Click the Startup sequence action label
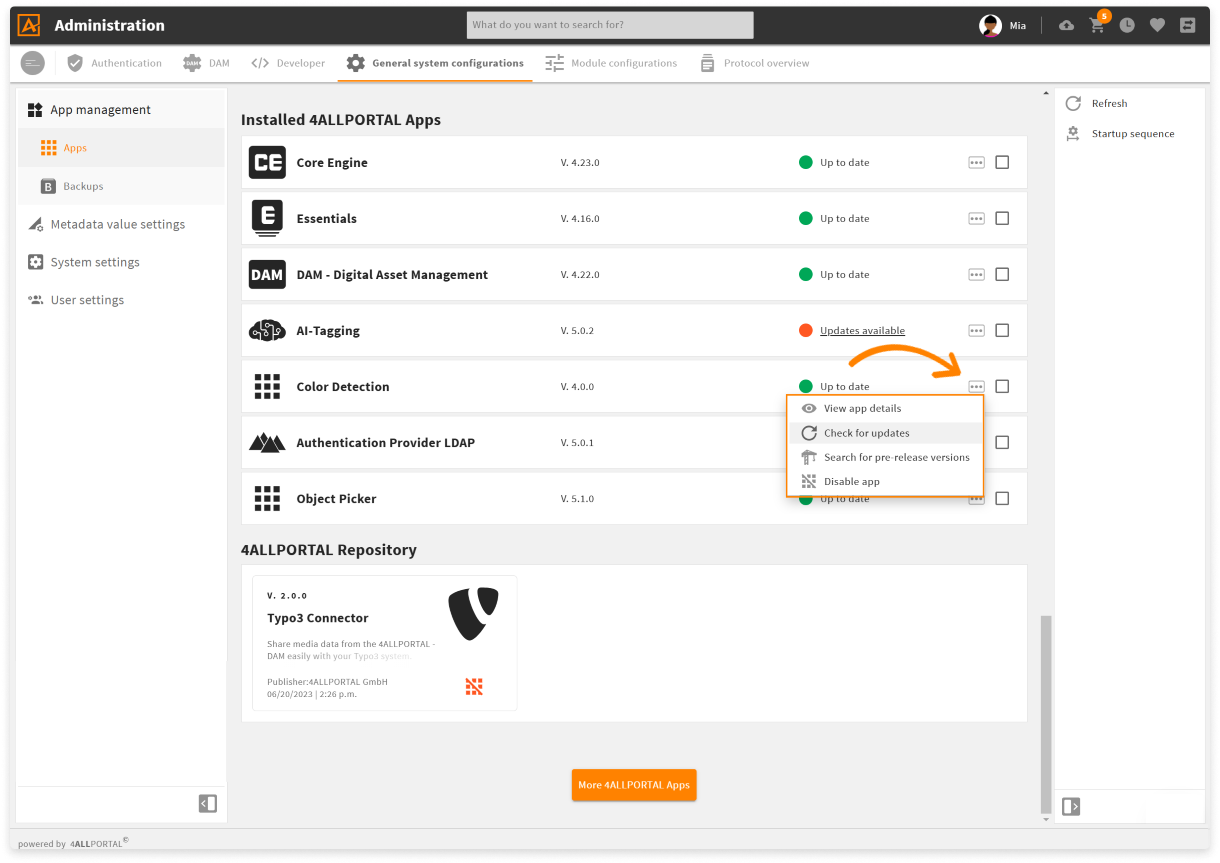The width and height of the screenshot is (1220, 863). point(1133,134)
